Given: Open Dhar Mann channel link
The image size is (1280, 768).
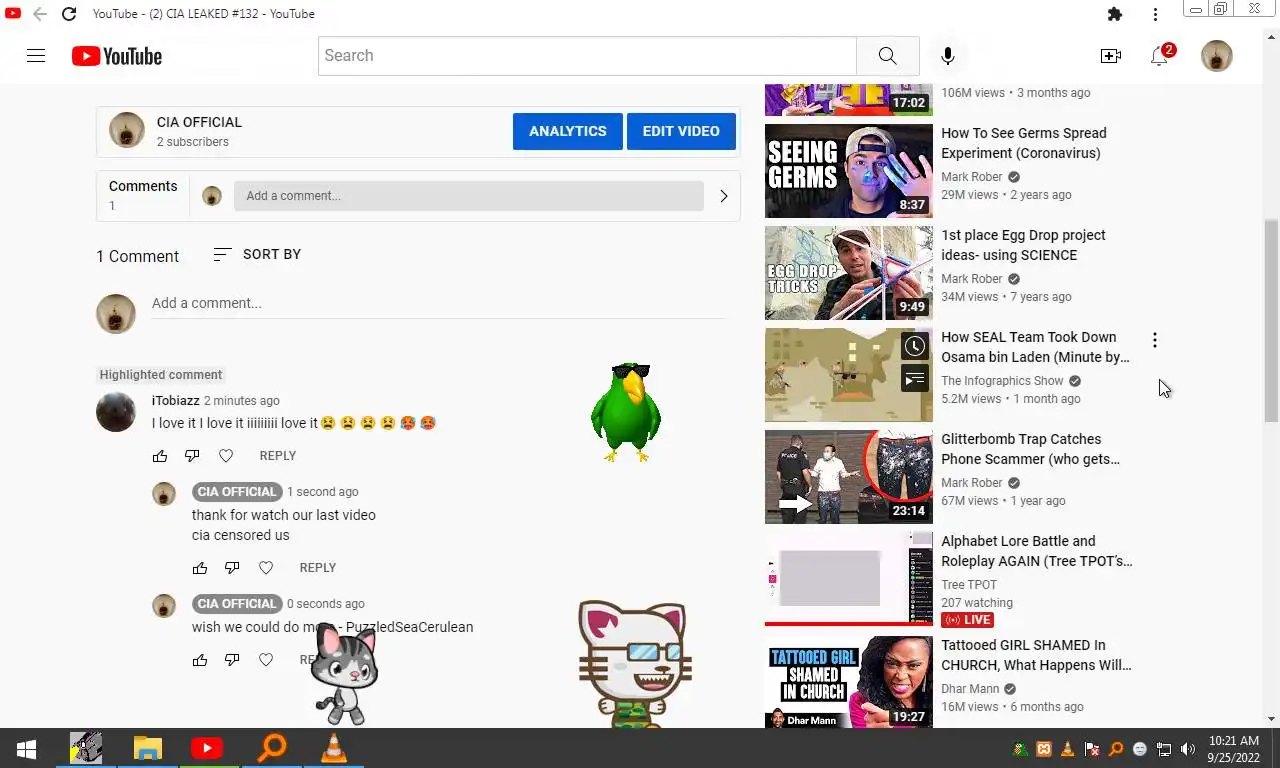Looking at the screenshot, I should (969, 689).
